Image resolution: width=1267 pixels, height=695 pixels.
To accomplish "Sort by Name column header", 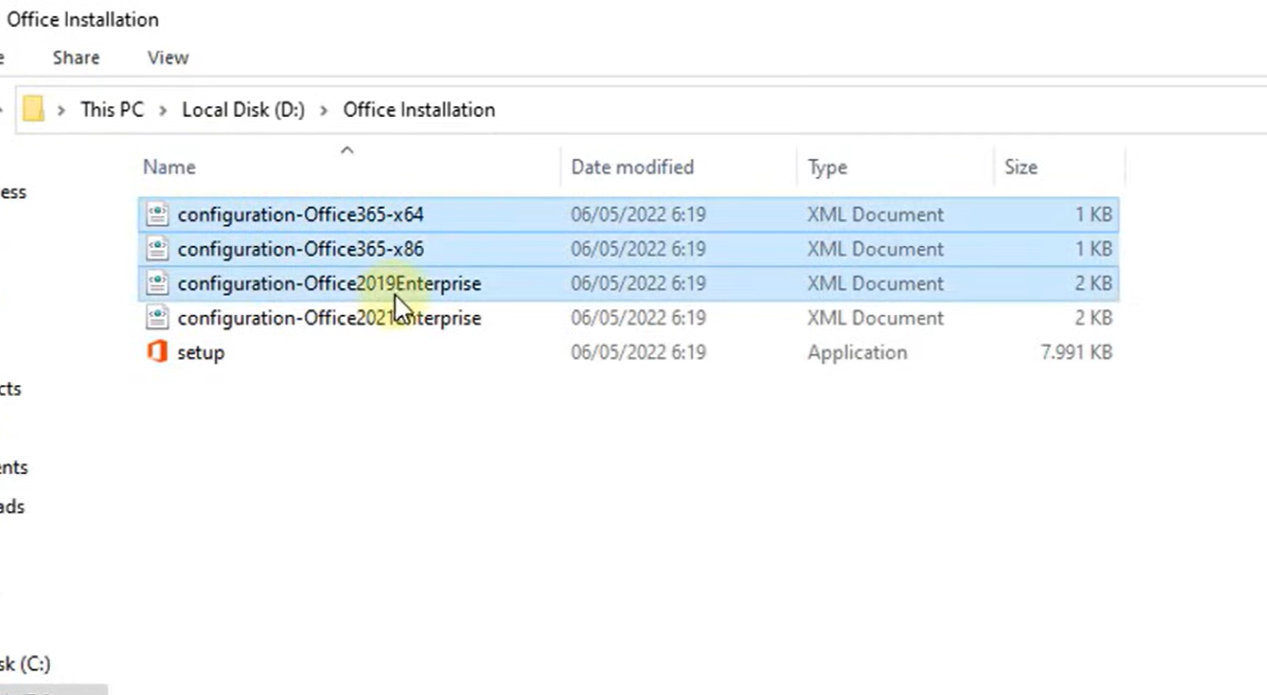I will [x=169, y=167].
